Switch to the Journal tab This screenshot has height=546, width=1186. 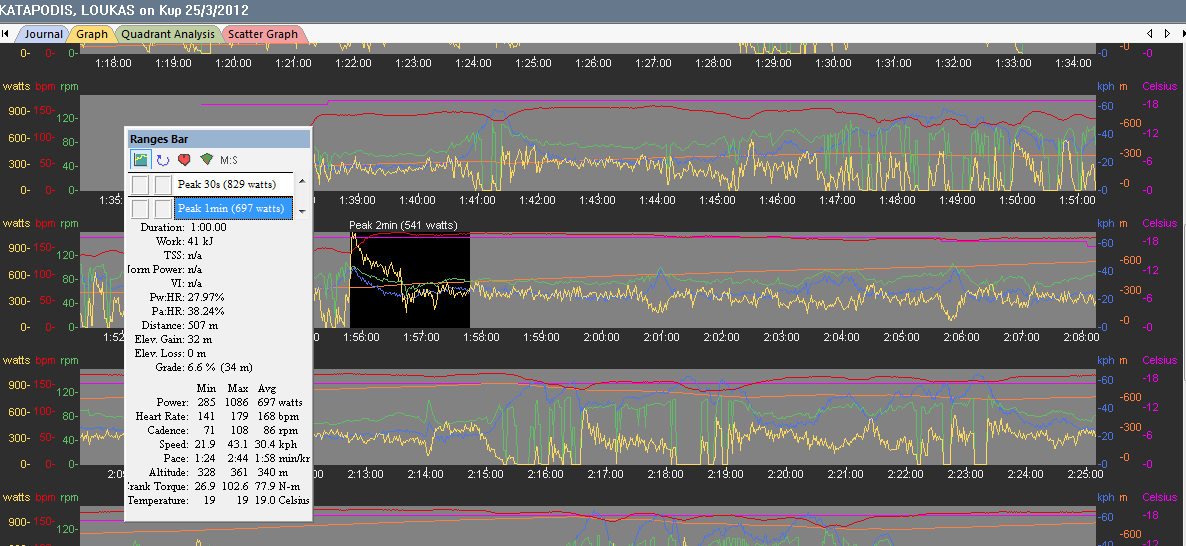pyautogui.click(x=42, y=34)
